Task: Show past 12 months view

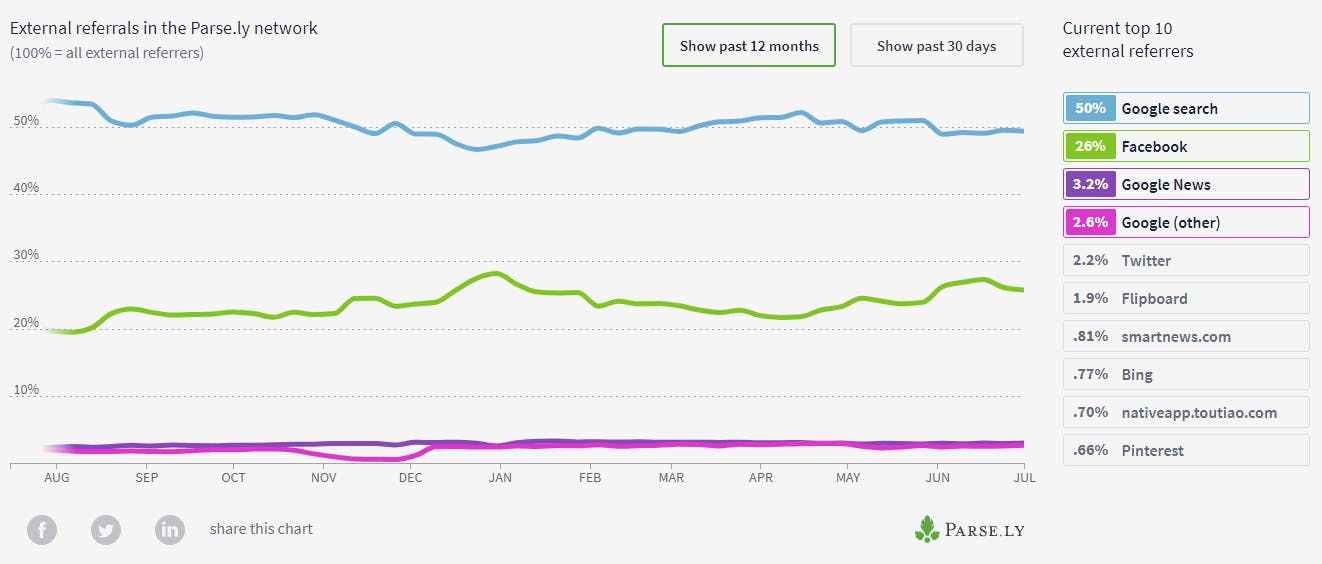Action: pos(749,45)
